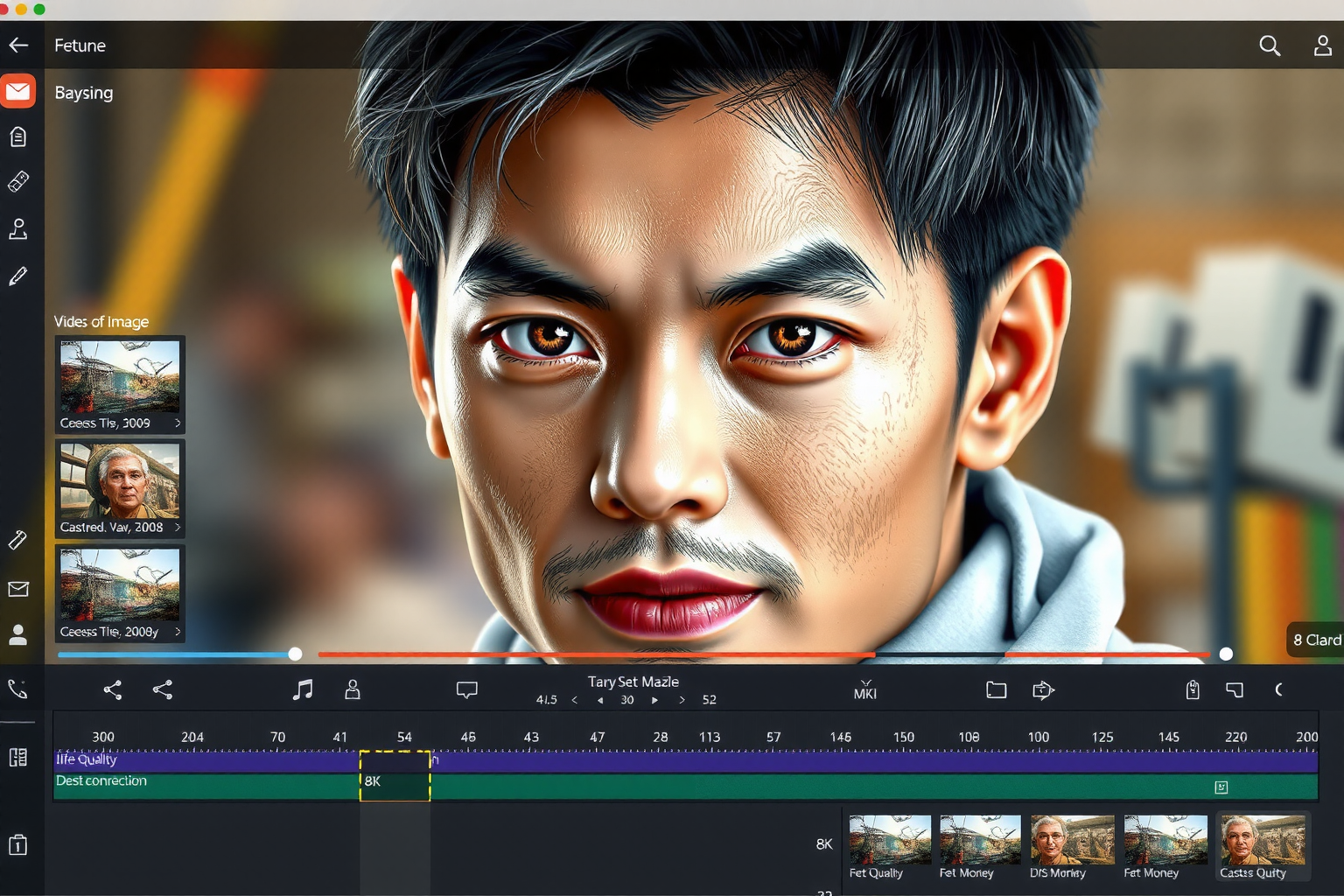
Task: Select the Life Quality track label
Action: pos(87,759)
